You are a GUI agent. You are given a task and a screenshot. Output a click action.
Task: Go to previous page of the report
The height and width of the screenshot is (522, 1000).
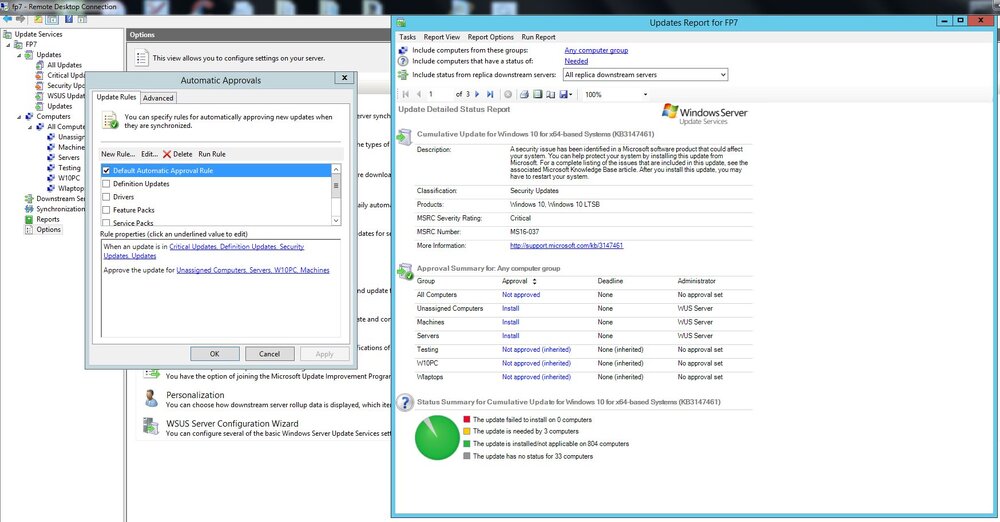tap(419, 94)
